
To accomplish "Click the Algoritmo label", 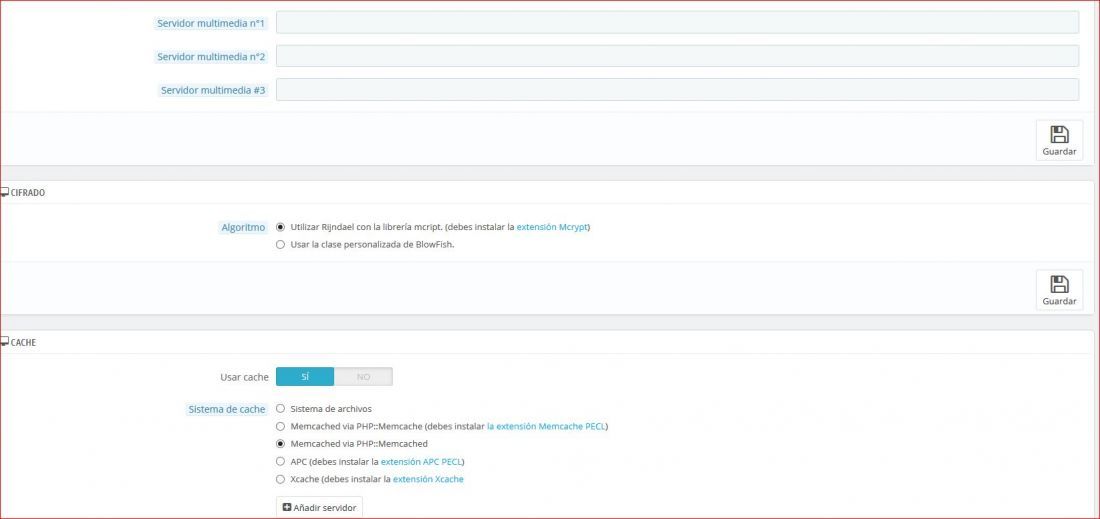I will 243,227.
